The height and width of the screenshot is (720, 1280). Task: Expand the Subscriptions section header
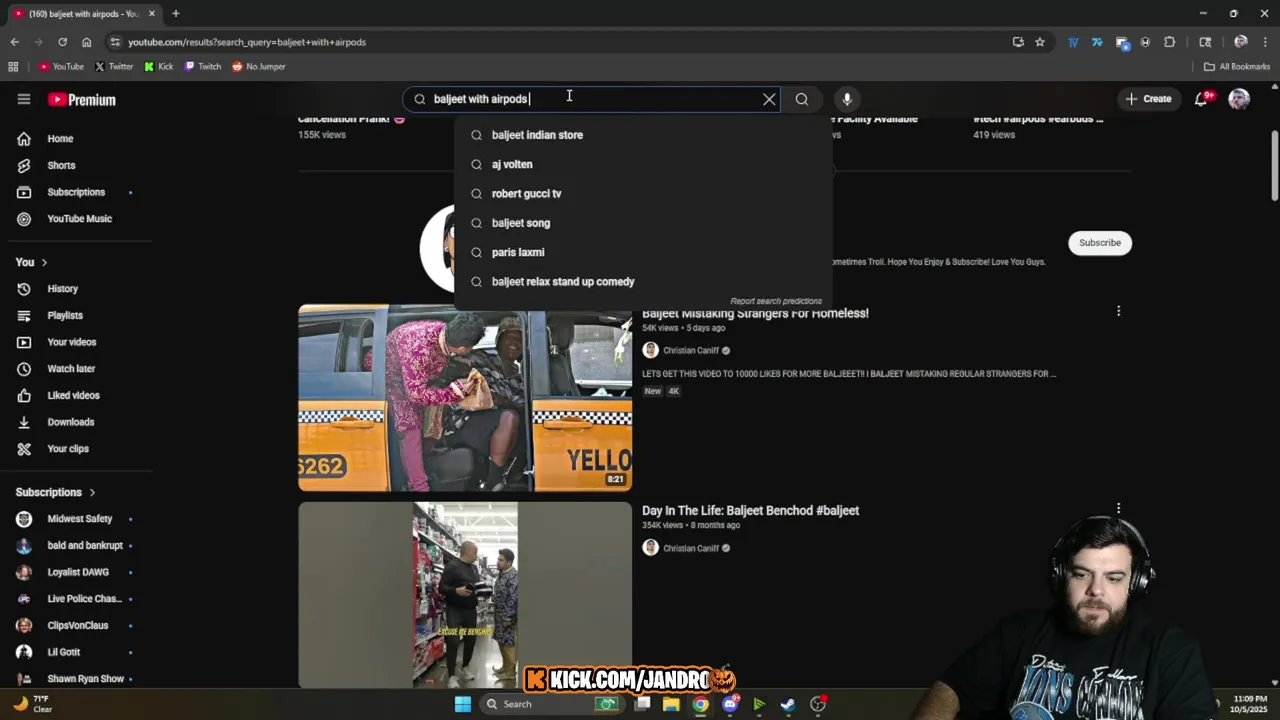pyautogui.click(x=56, y=492)
